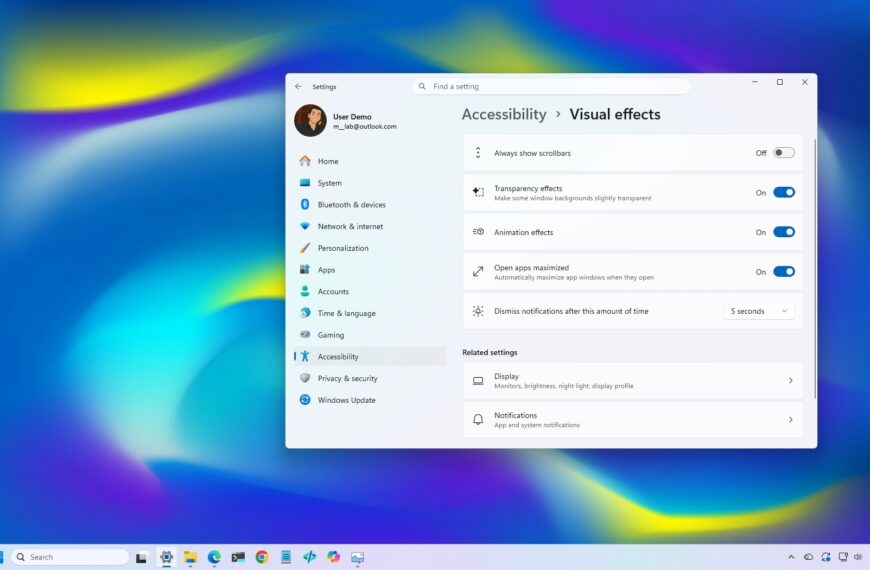The height and width of the screenshot is (570, 870).
Task: Open Task View from the taskbar
Action: tap(141, 557)
